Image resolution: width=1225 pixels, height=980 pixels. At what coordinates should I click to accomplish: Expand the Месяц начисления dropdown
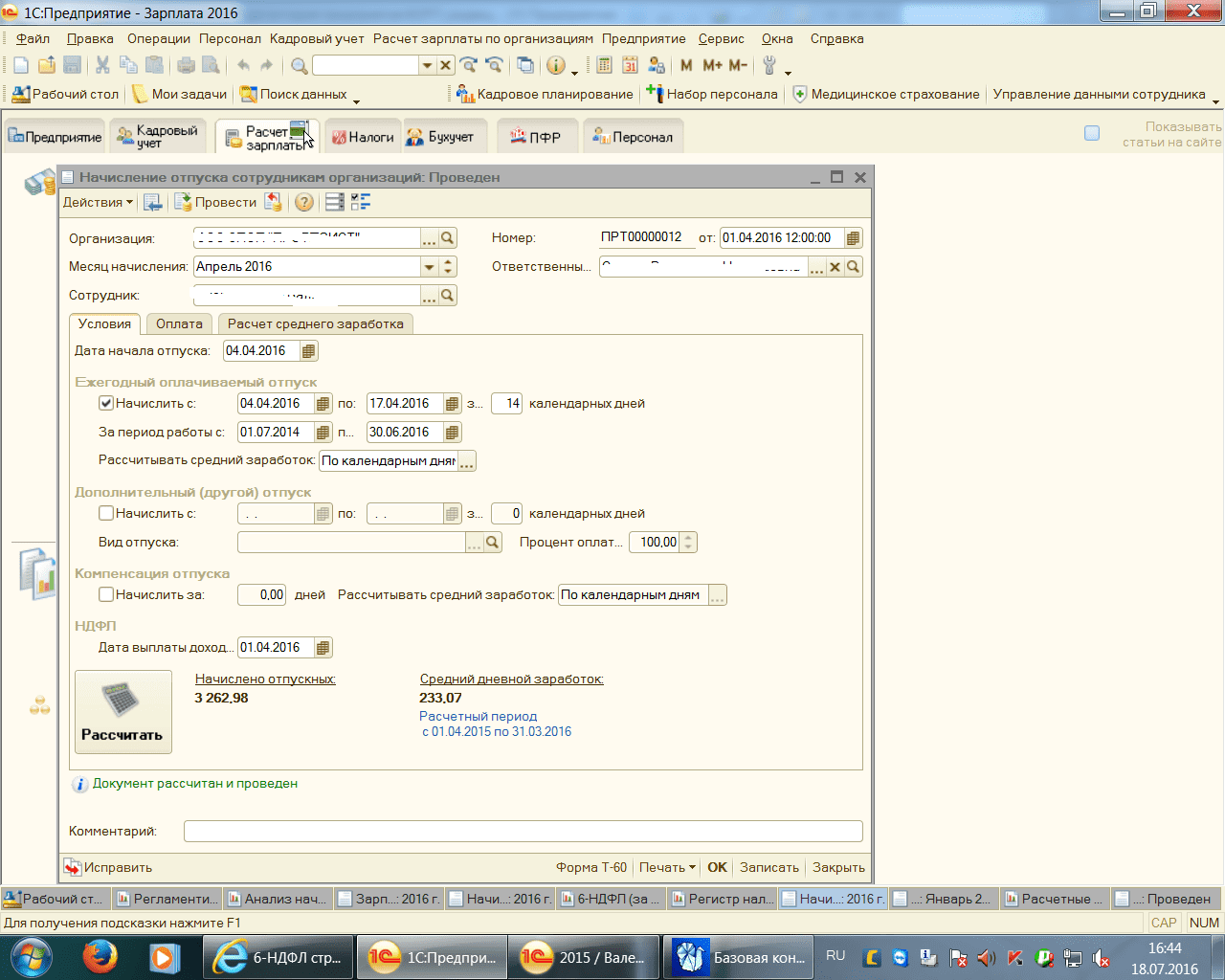tap(430, 267)
